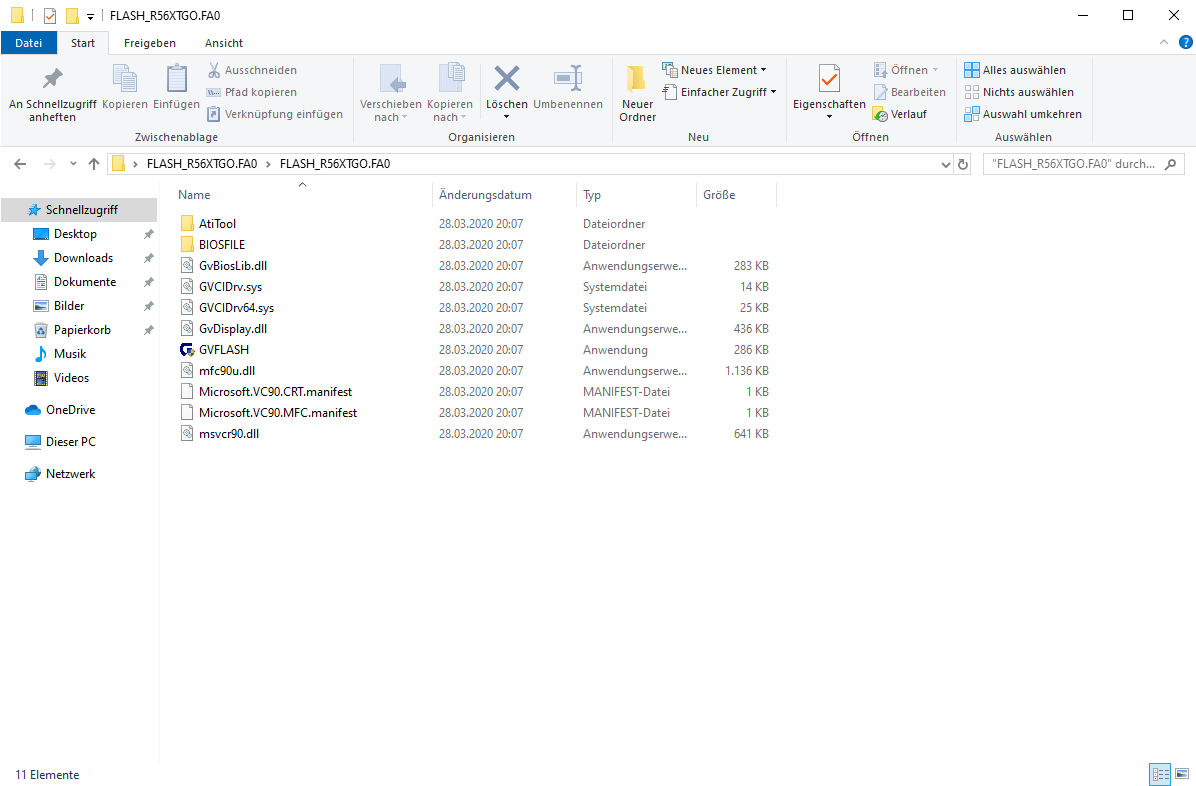Expand address bar history dropdown
1196x786 pixels.
tap(946, 164)
